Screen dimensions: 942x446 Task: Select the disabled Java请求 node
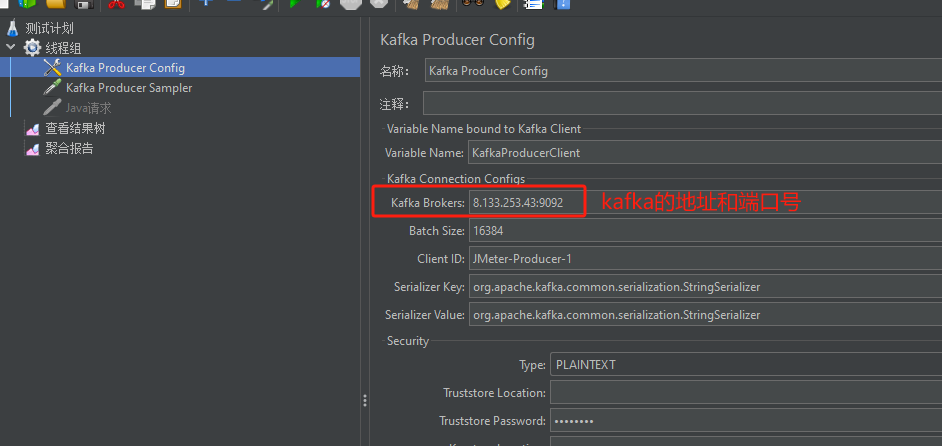[x=89, y=108]
